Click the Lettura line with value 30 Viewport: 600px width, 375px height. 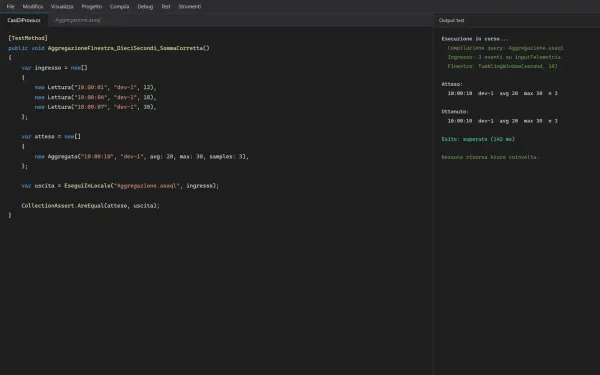pyautogui.click(x=95, y=107)
